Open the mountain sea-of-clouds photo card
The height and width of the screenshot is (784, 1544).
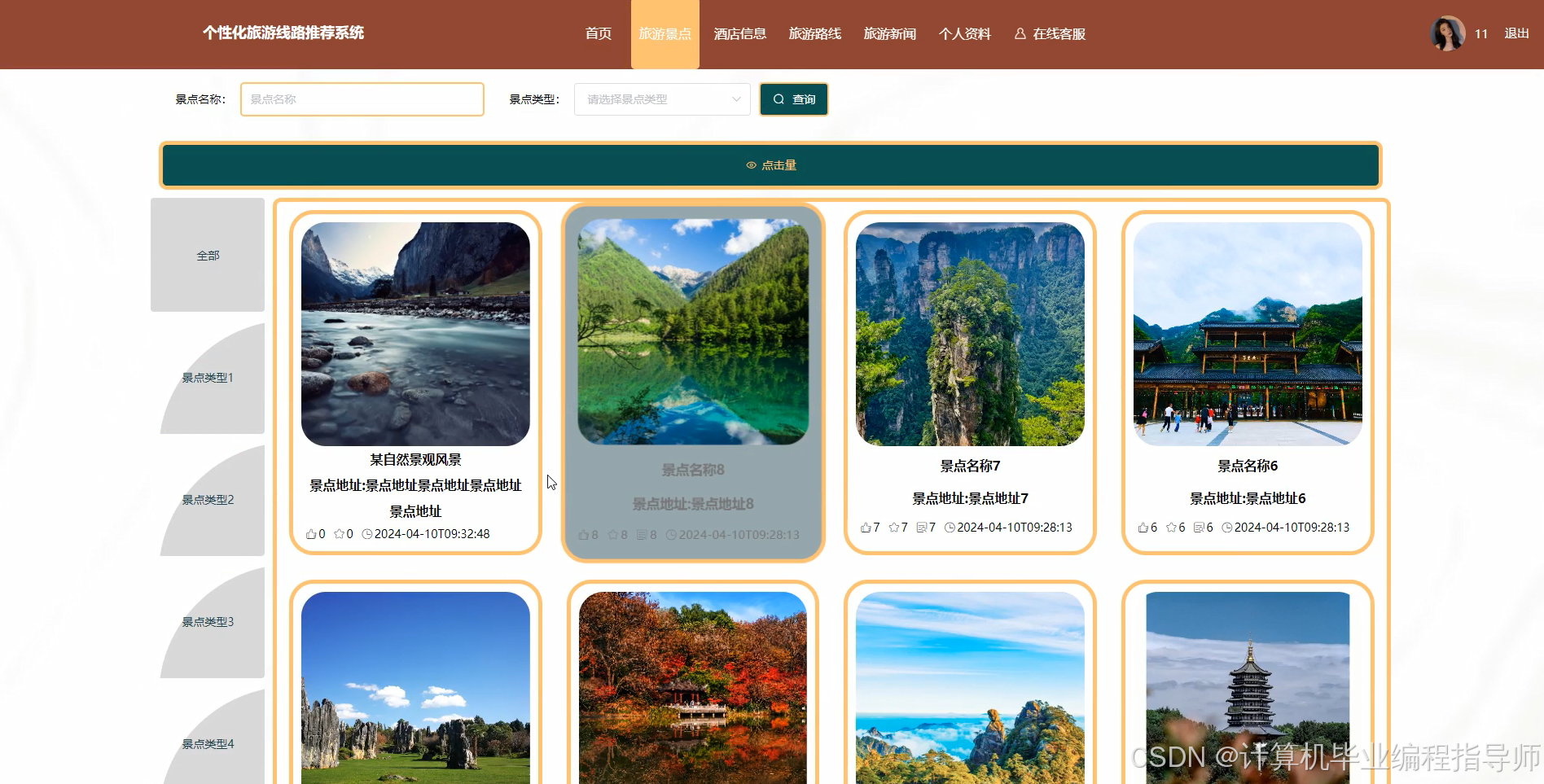(970, 688)
